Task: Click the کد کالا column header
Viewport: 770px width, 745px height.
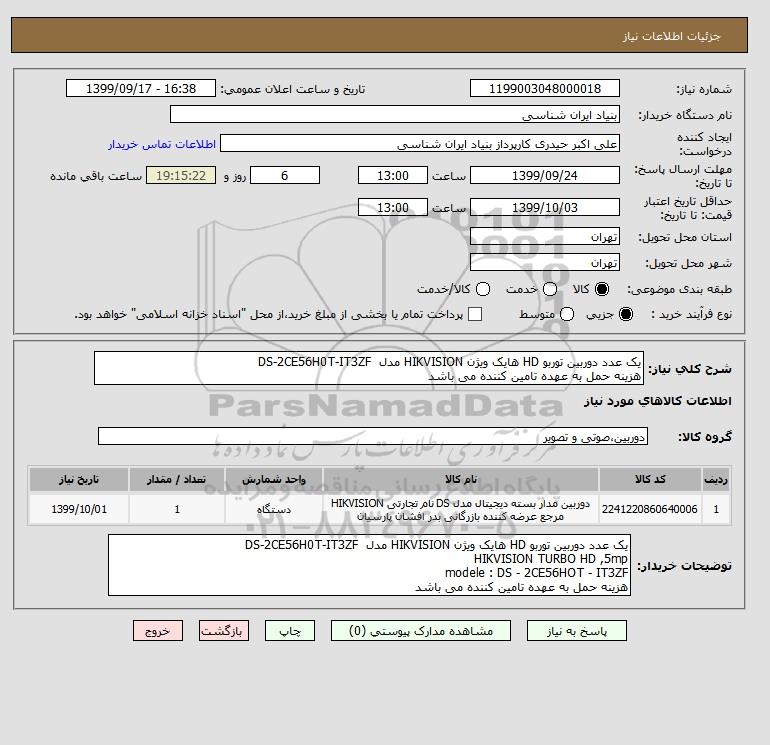Action: click(650, 479)
